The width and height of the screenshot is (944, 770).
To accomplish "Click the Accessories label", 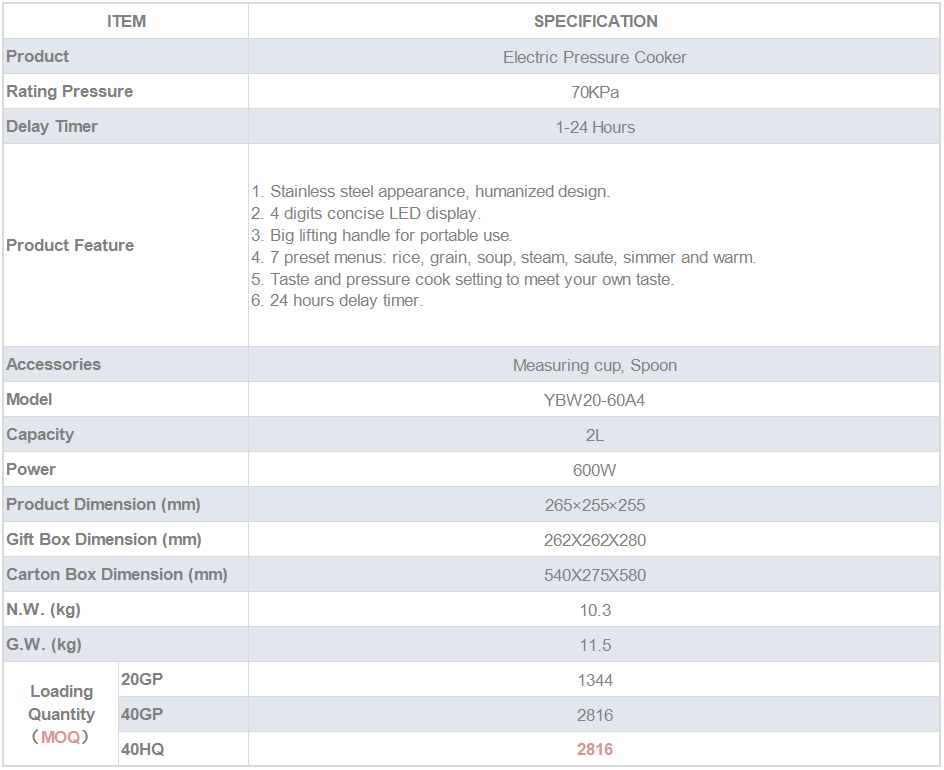I will 54,364.
